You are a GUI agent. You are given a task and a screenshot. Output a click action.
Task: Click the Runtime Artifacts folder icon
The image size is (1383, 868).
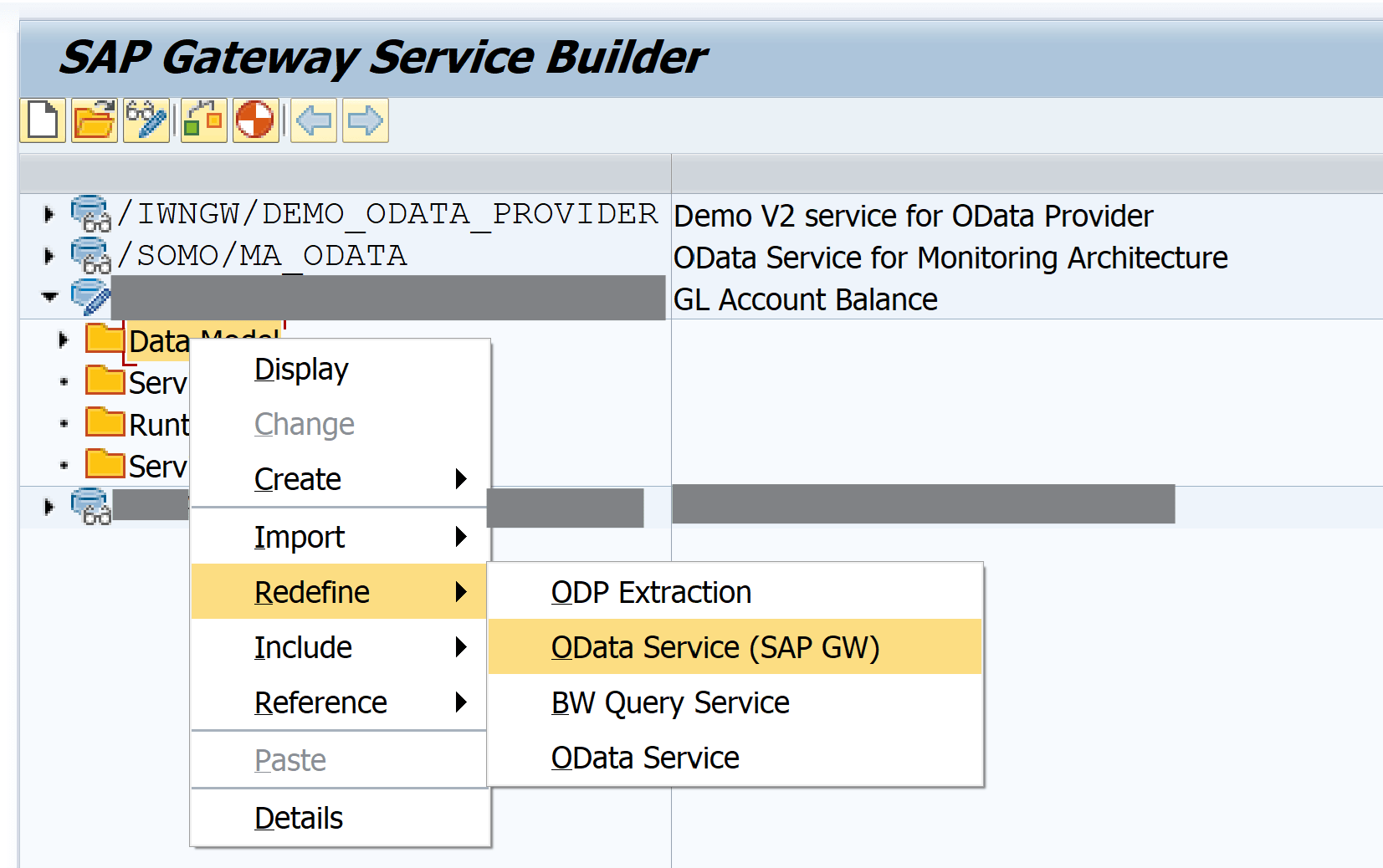coord(106,422)
